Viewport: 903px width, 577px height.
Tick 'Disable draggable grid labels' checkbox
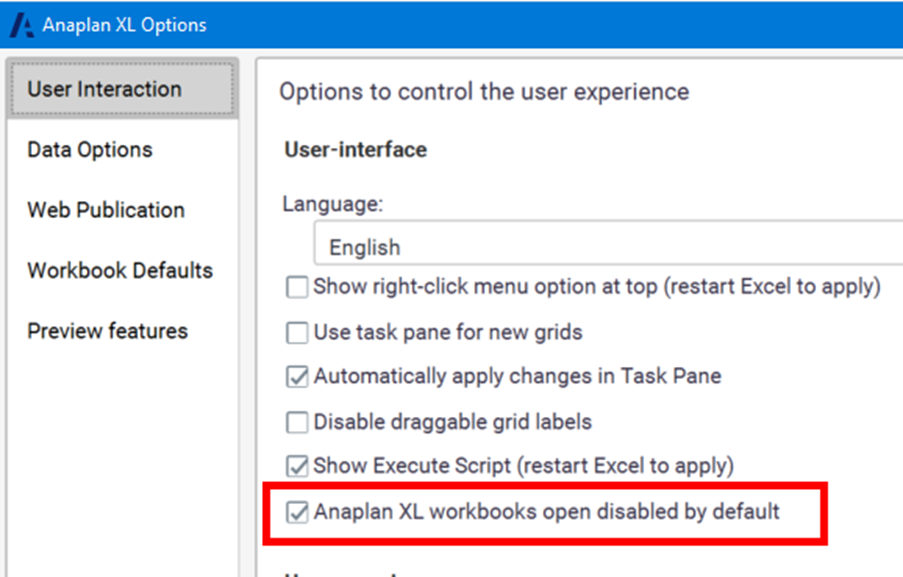pyautogui.click(x=297, y=422)
